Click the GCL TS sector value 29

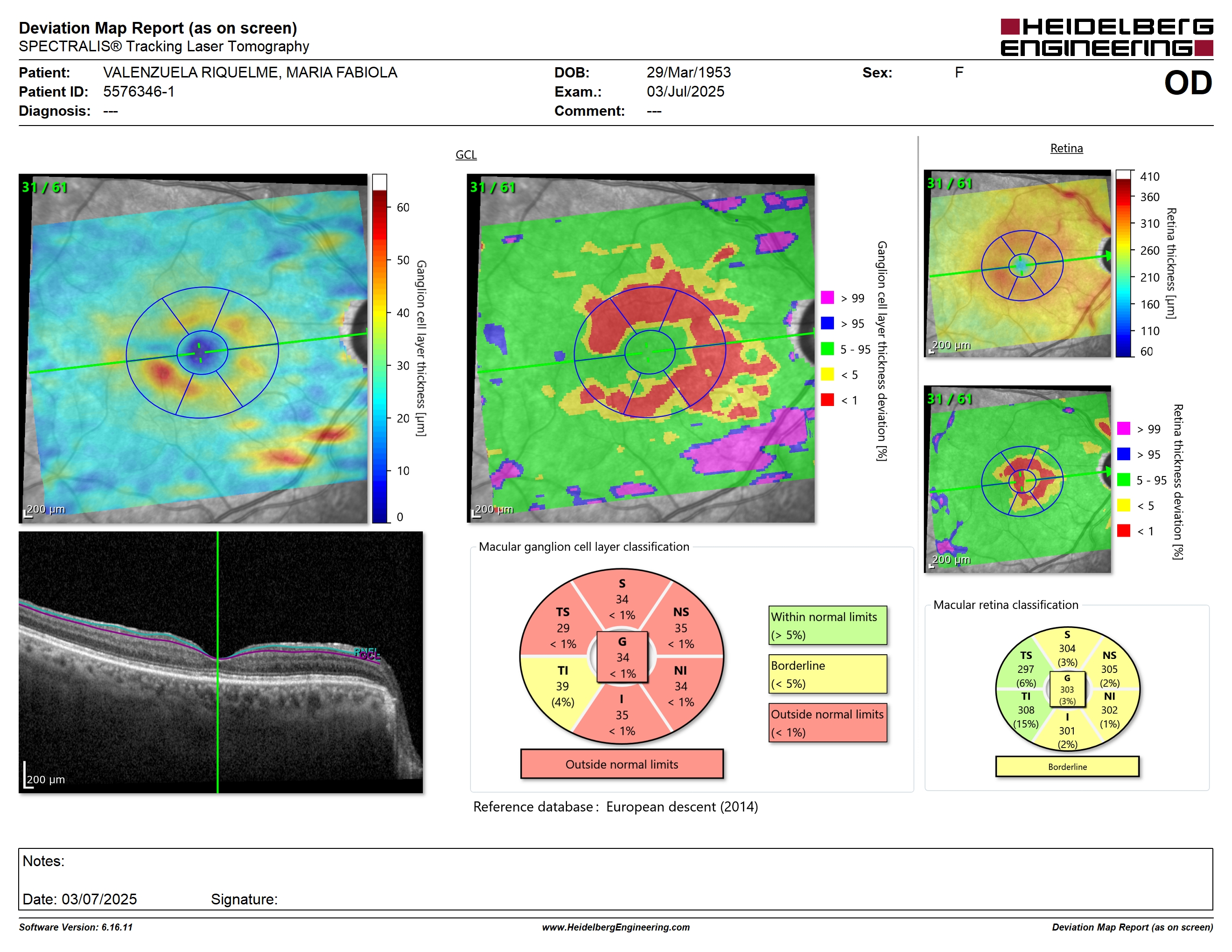[563, 628]
